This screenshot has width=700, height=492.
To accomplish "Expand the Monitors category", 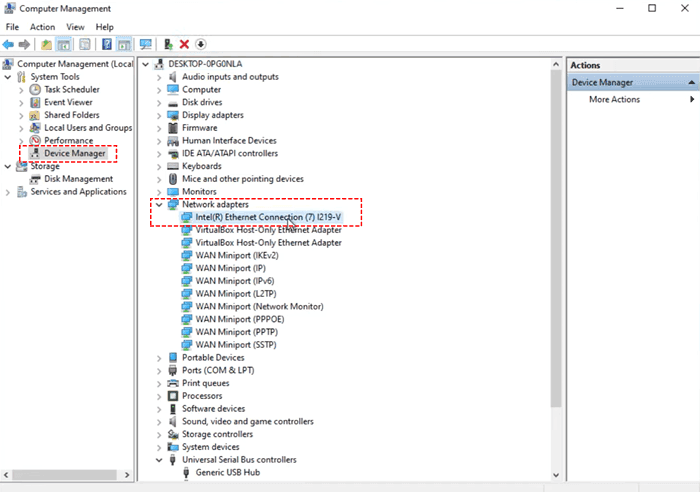I will 159,192.
